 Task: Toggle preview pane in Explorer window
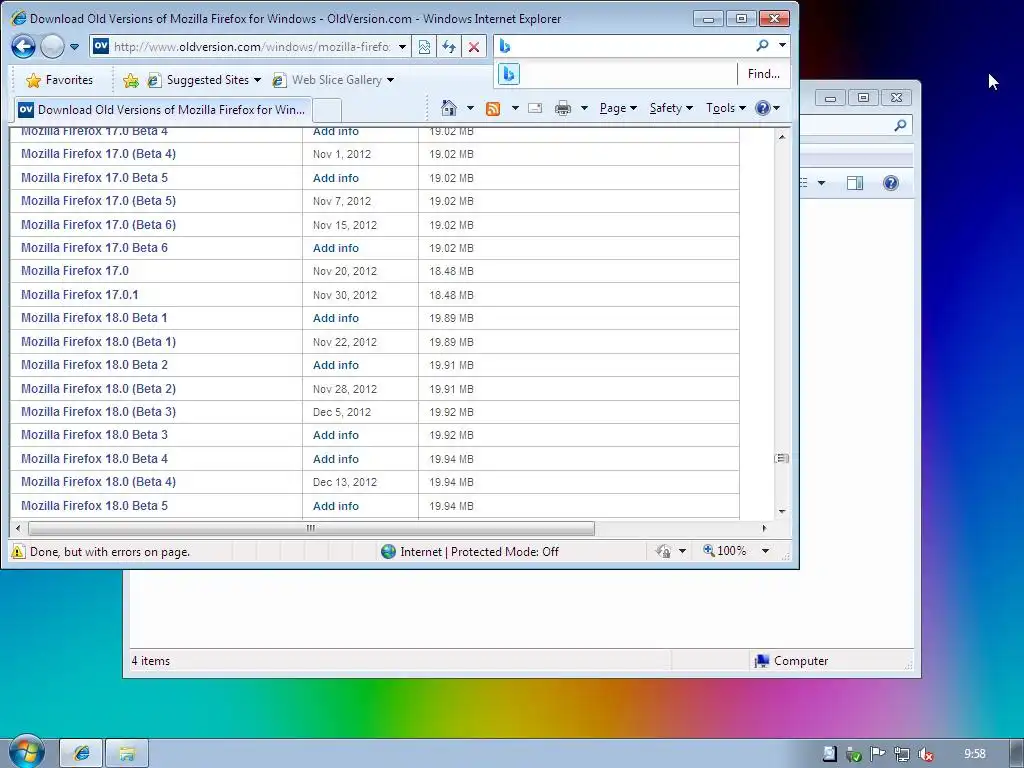click(x=855, y=183)
